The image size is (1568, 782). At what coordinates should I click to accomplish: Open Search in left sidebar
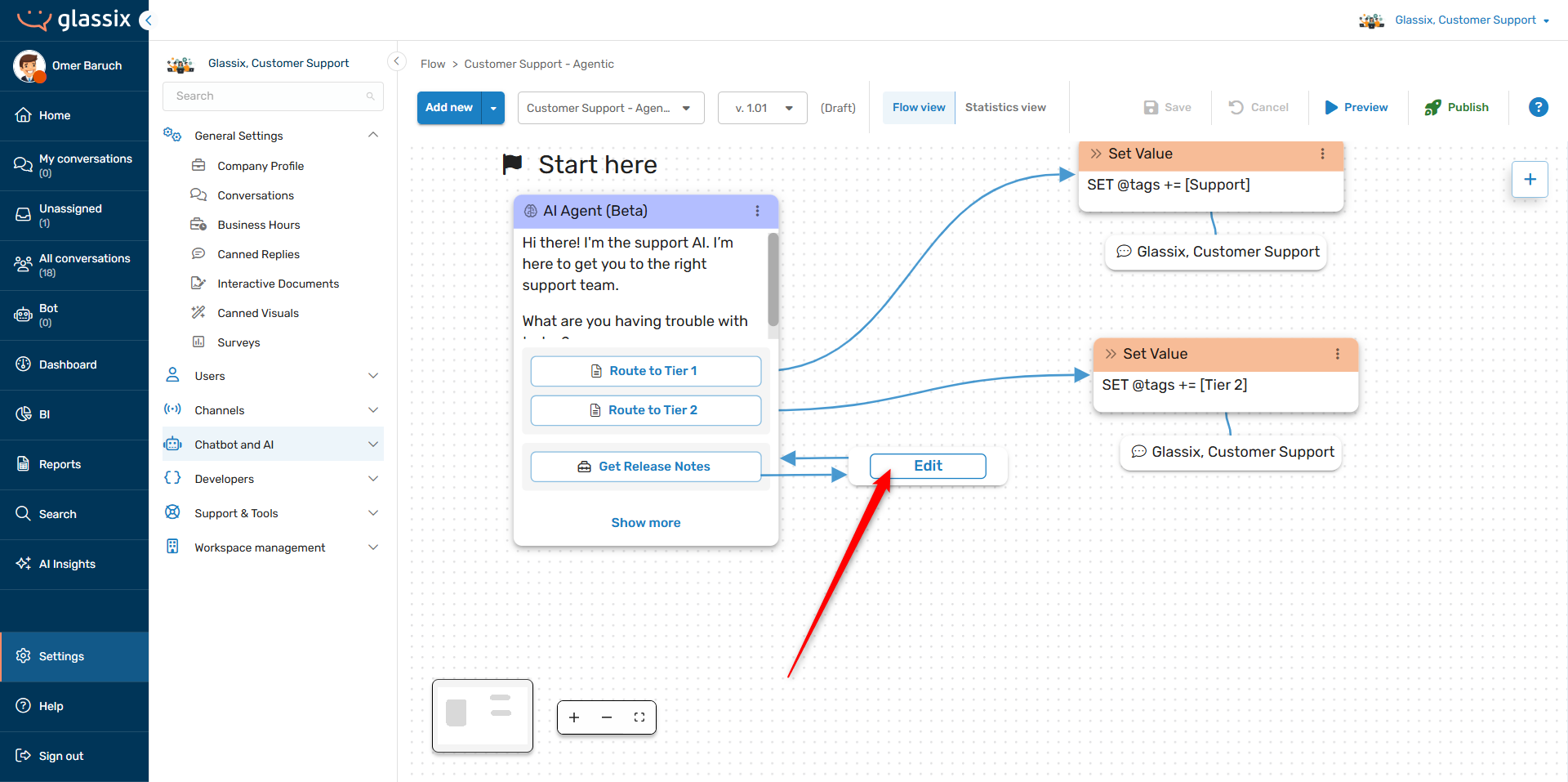(74, 514)
